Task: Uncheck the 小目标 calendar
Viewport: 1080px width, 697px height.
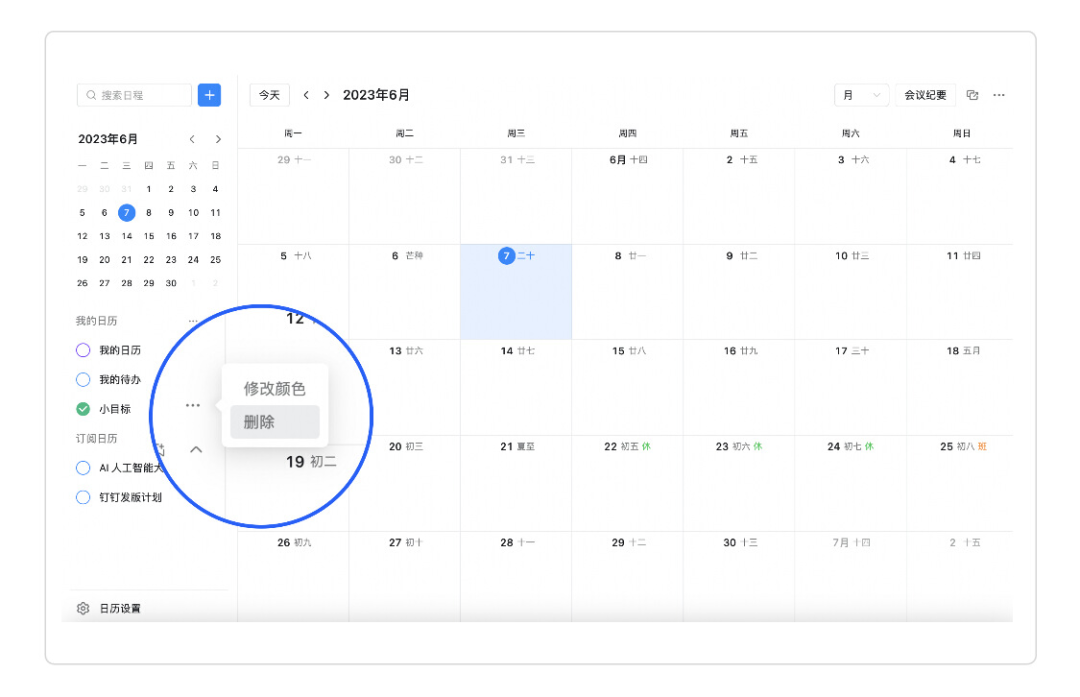Action: [x=84, y=409]
